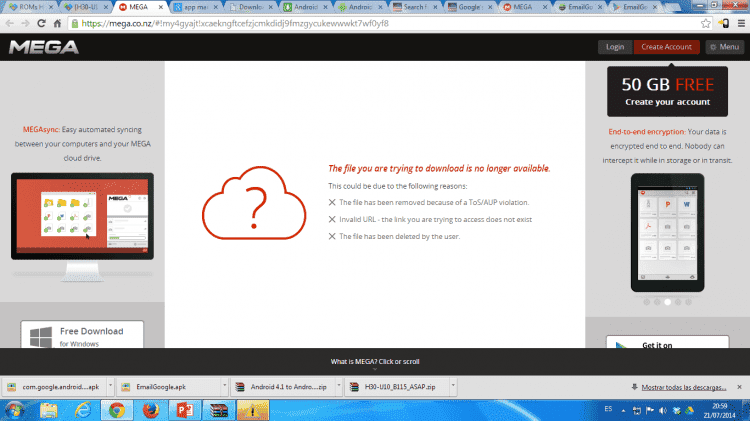Switch to the ROMs tab
The width and height of the screenshot is (750, 421).
30,7
